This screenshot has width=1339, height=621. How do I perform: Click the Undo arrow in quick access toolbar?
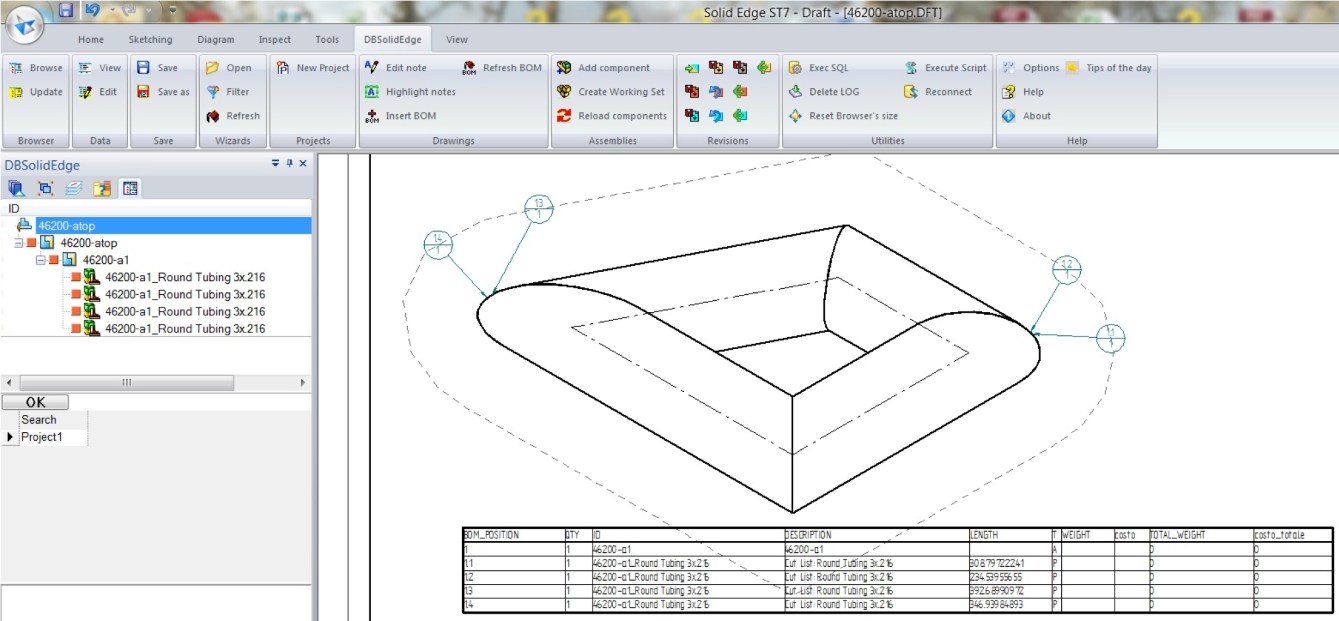[x=93, y=11]
